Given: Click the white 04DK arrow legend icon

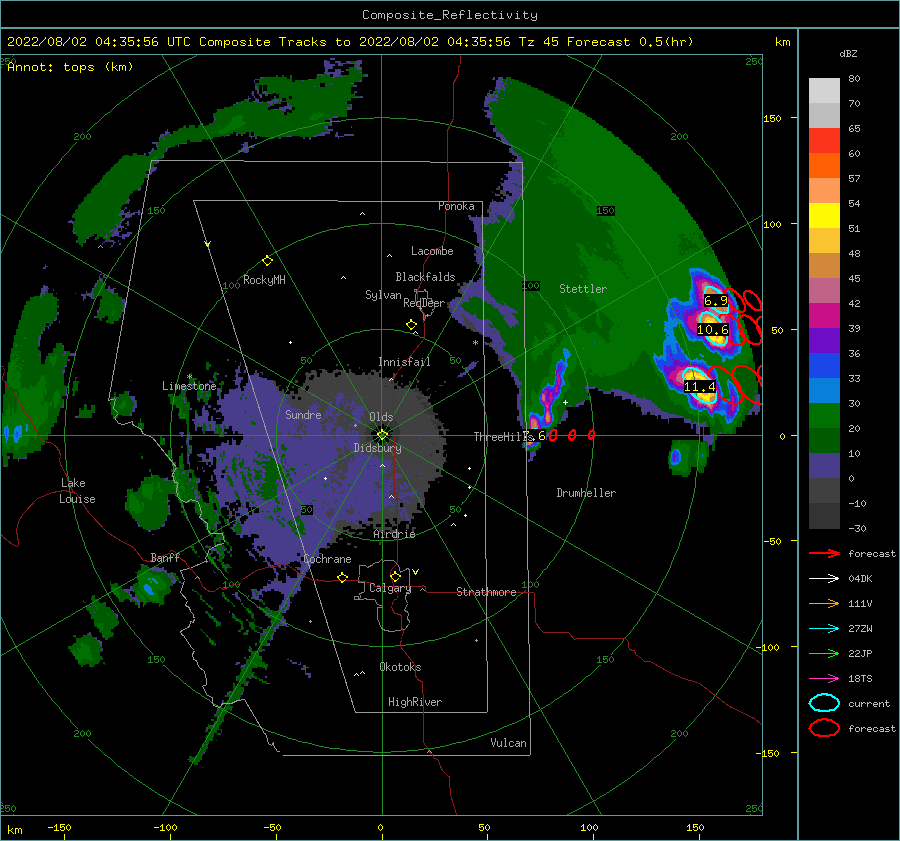Looking at the screenshot, I should click(824, 578).
